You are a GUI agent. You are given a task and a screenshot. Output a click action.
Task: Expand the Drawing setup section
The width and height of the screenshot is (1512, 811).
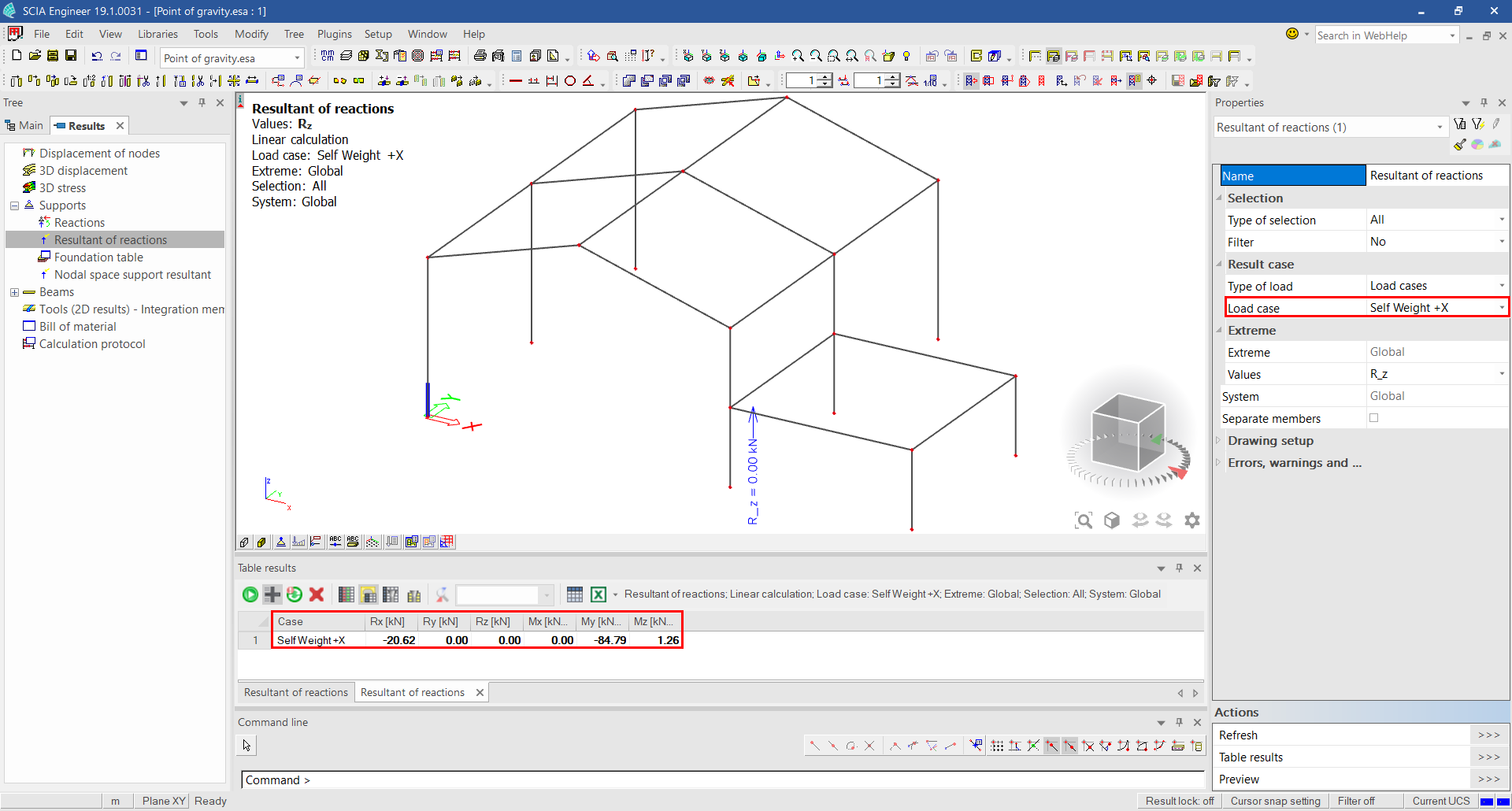[x=1219, y=440]
